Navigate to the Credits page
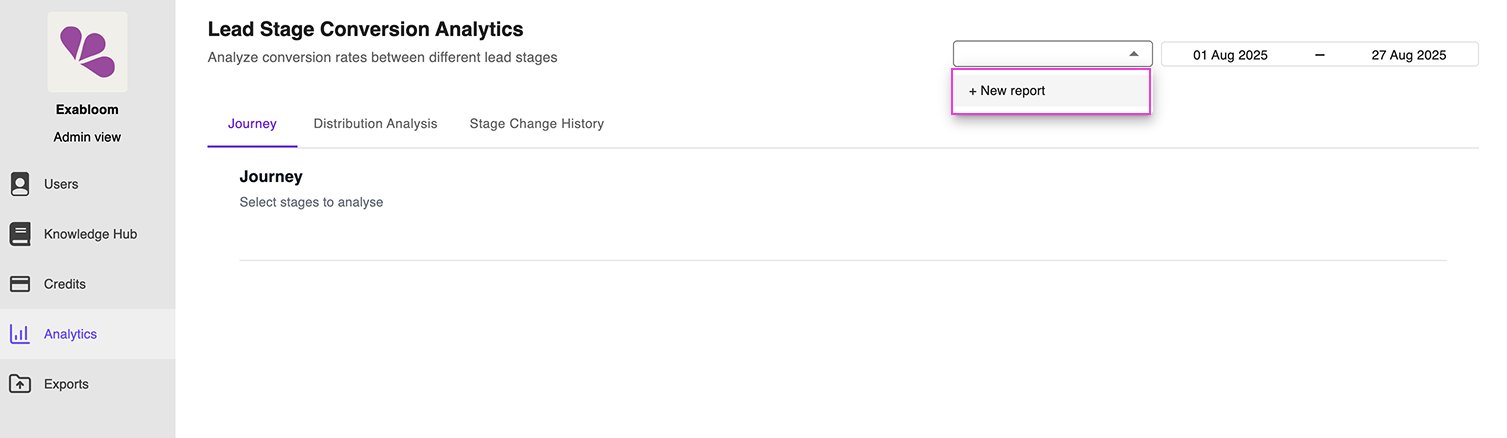The width and height of the screenshot is (1507, 438). pos(65,284)
